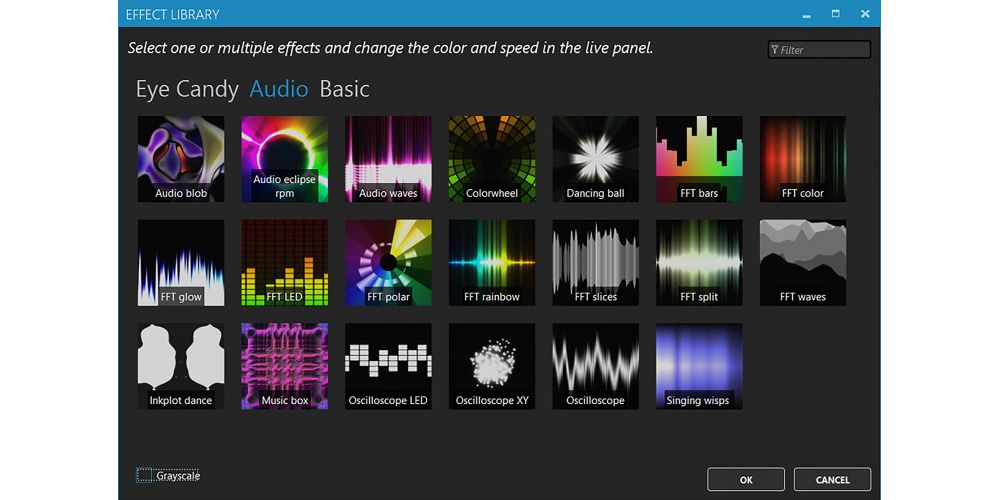Open the Audio effects tab

click(x=279, y=89)
